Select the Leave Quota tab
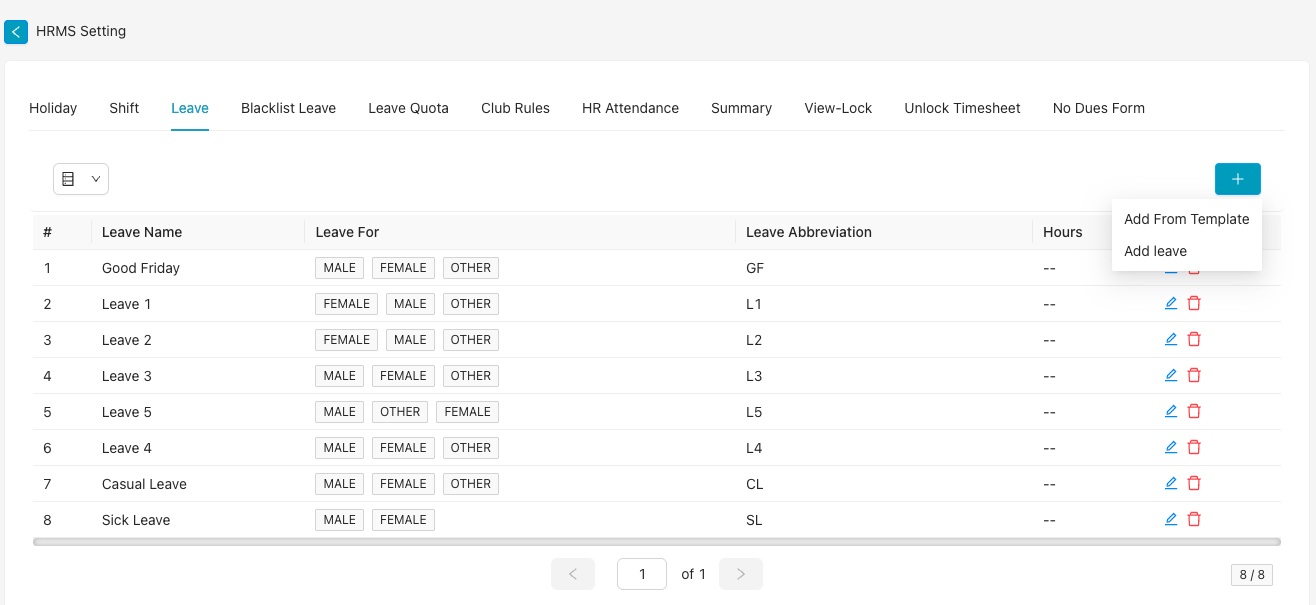Image resolution: width=1316 pixels, height=605 pixels. [x=408, y=108]
